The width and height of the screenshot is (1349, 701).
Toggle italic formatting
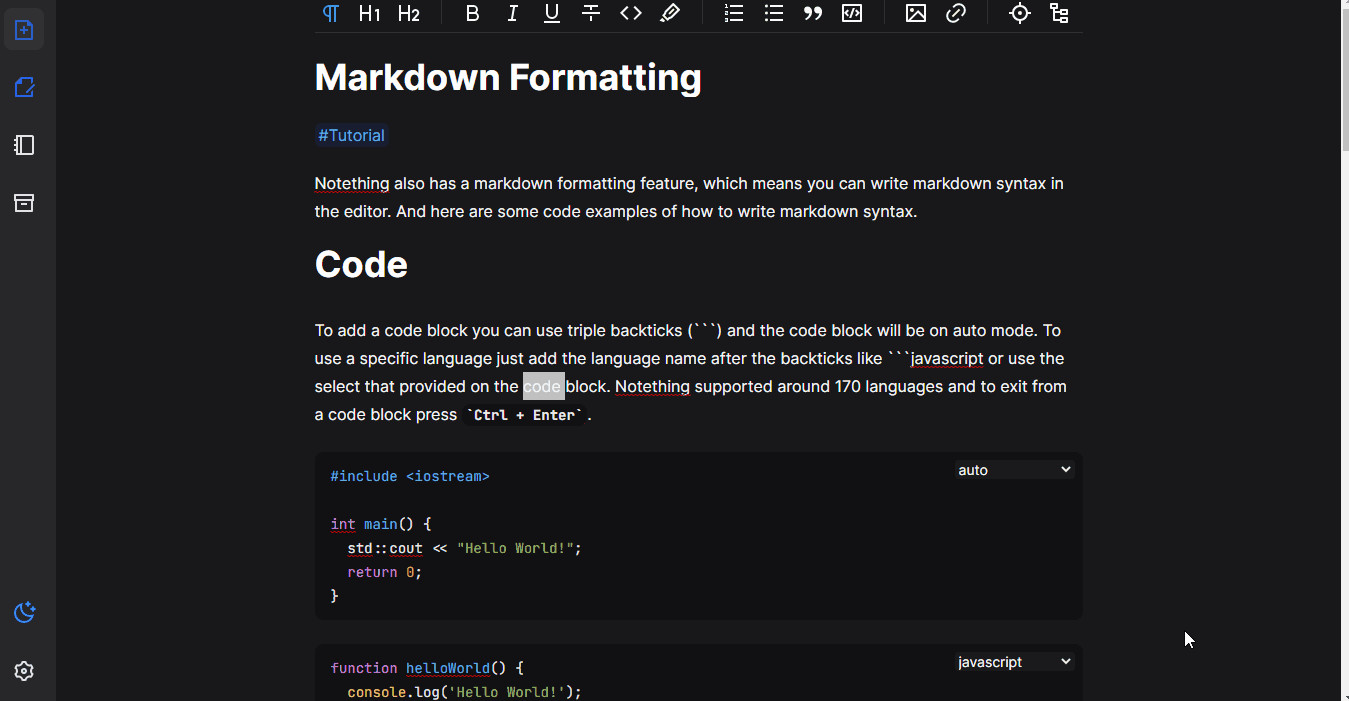[x=512, y=13]
